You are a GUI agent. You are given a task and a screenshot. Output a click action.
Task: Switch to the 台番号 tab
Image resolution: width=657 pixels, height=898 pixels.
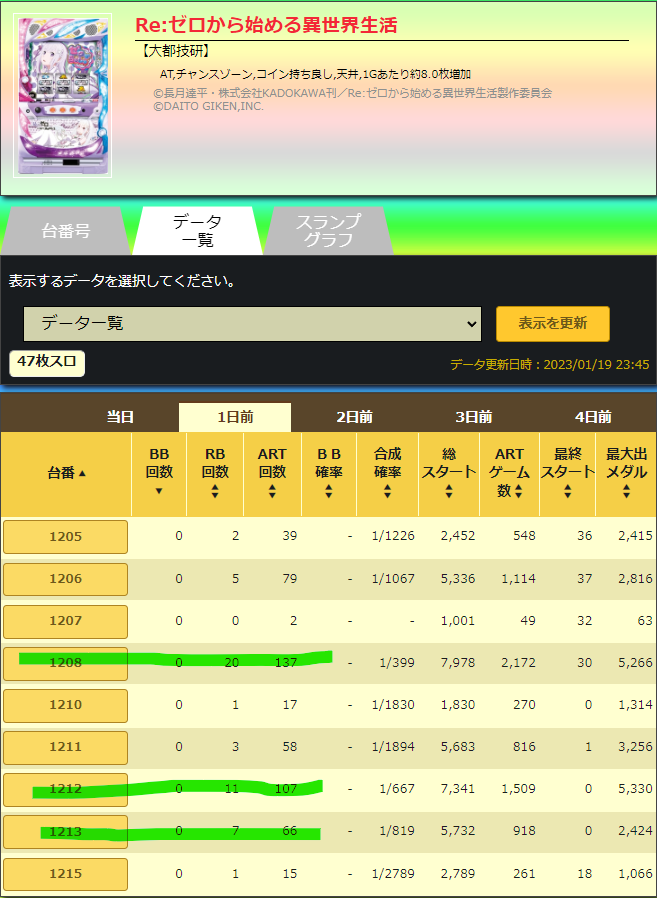click(x=65, y=231)
